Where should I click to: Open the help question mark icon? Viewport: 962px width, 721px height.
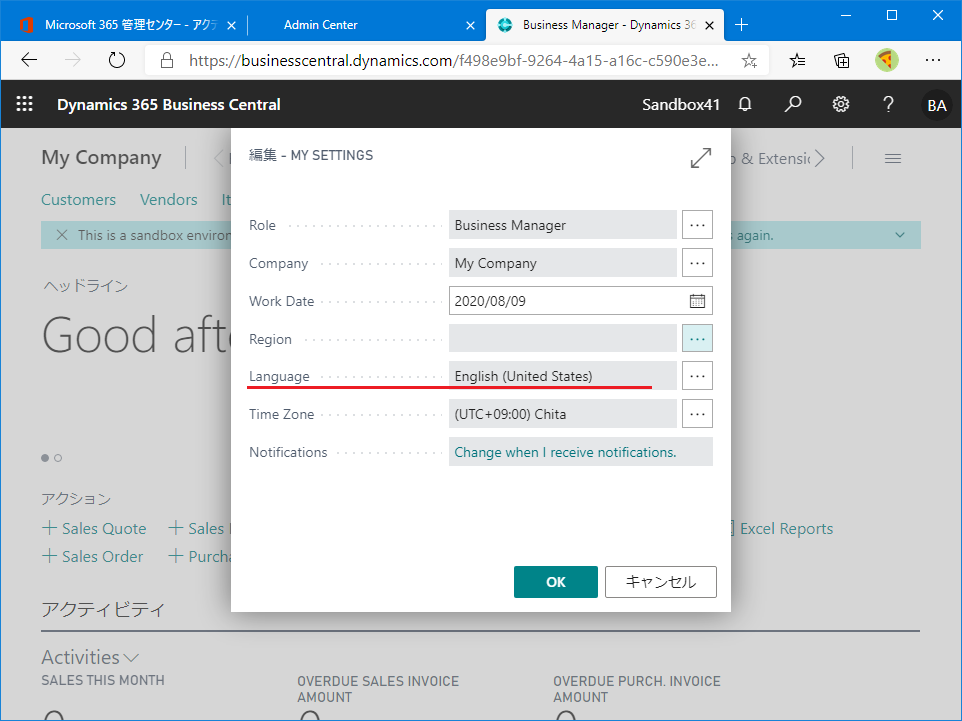click(x=888, y=104)
